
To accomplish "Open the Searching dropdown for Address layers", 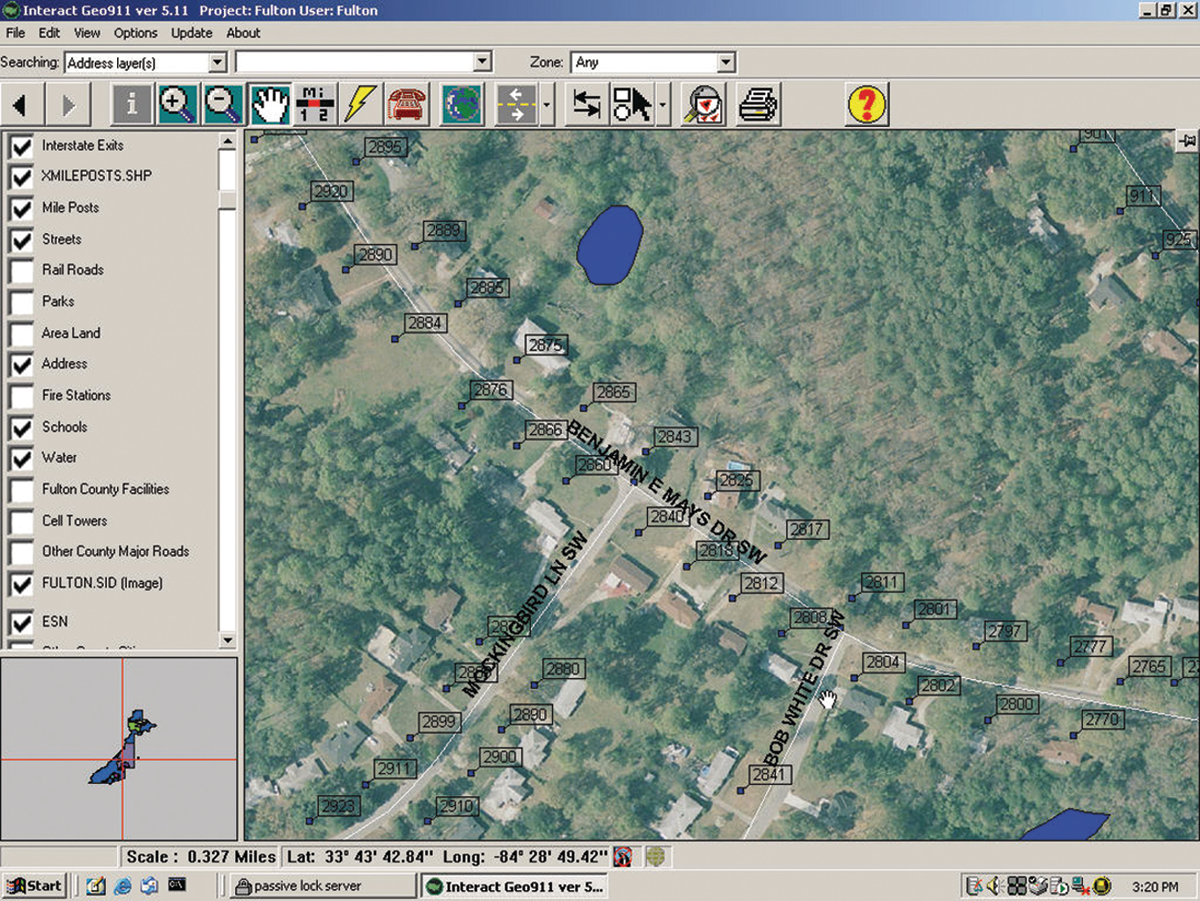I will click(x=218, y=61).
